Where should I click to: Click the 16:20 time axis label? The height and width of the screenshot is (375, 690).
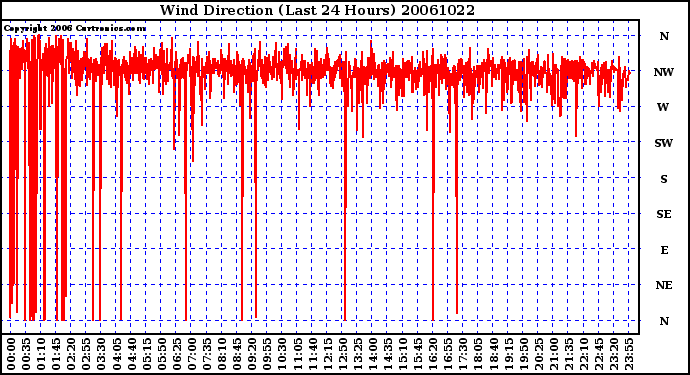tap(433, 353)
